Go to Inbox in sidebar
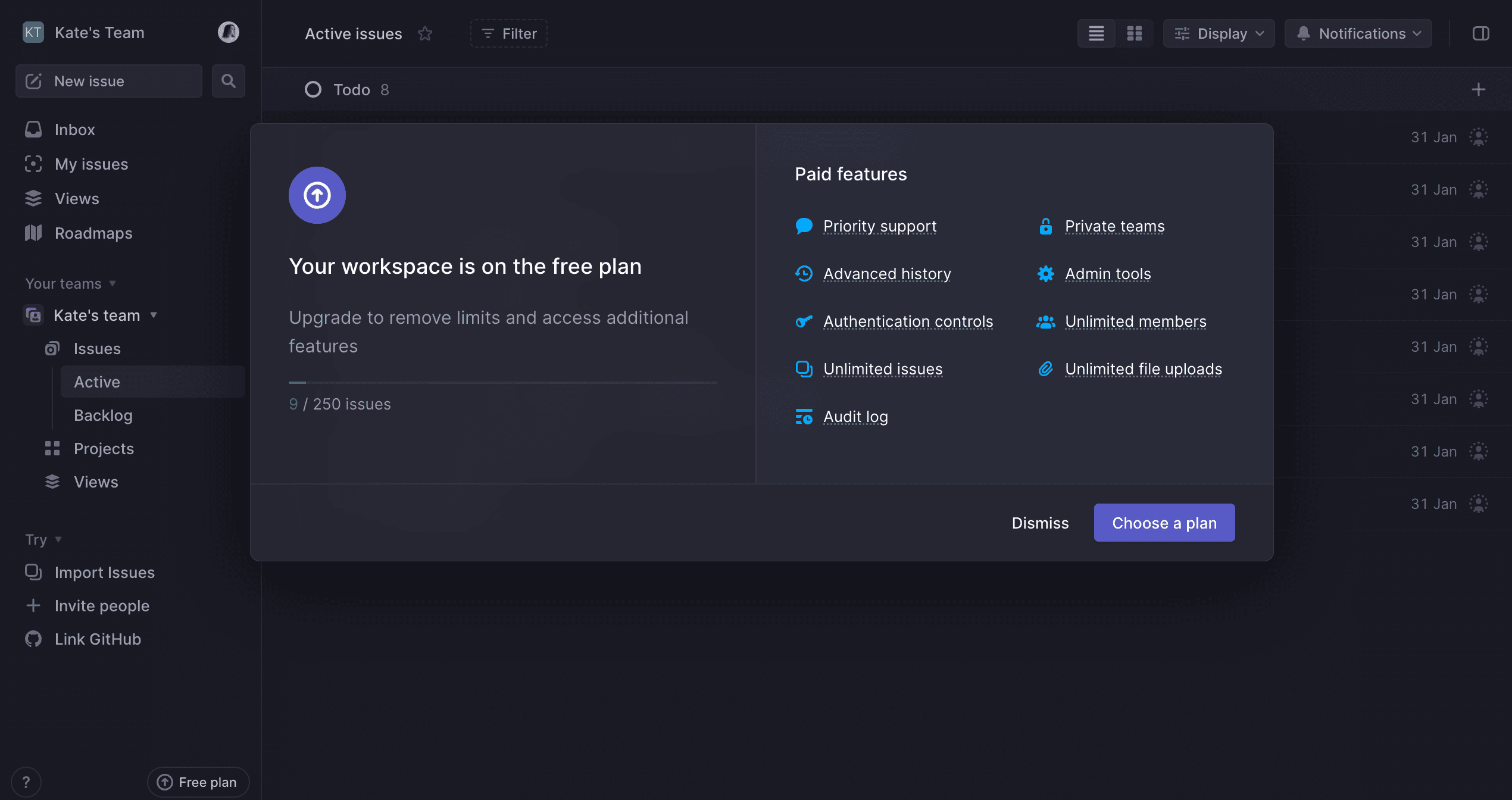The height and width of the screenshot is (800, 1512). point(74,130)
